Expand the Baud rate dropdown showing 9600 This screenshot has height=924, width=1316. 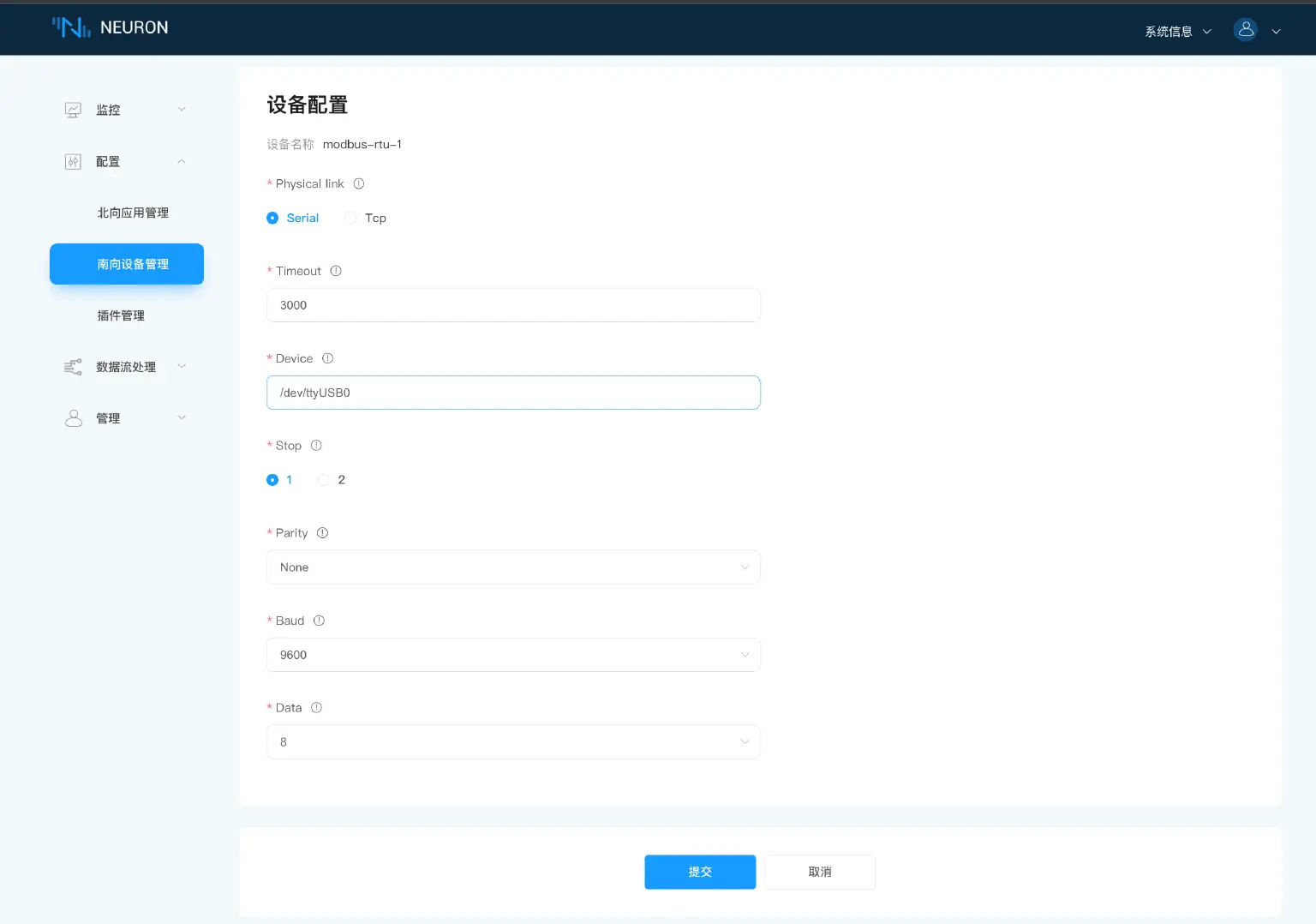coord(512,655)
